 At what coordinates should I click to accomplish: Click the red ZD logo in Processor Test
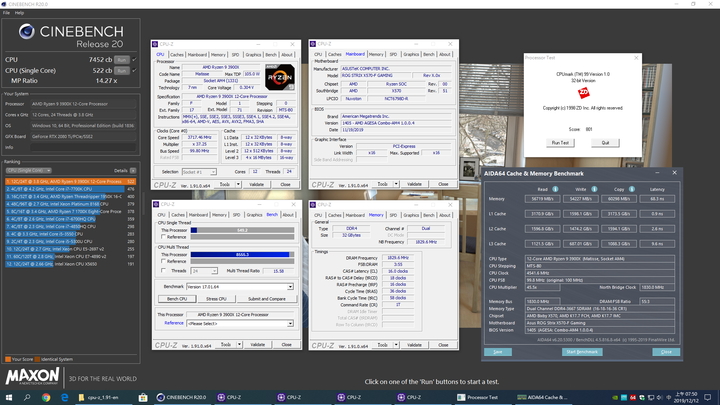pos(583,93)
